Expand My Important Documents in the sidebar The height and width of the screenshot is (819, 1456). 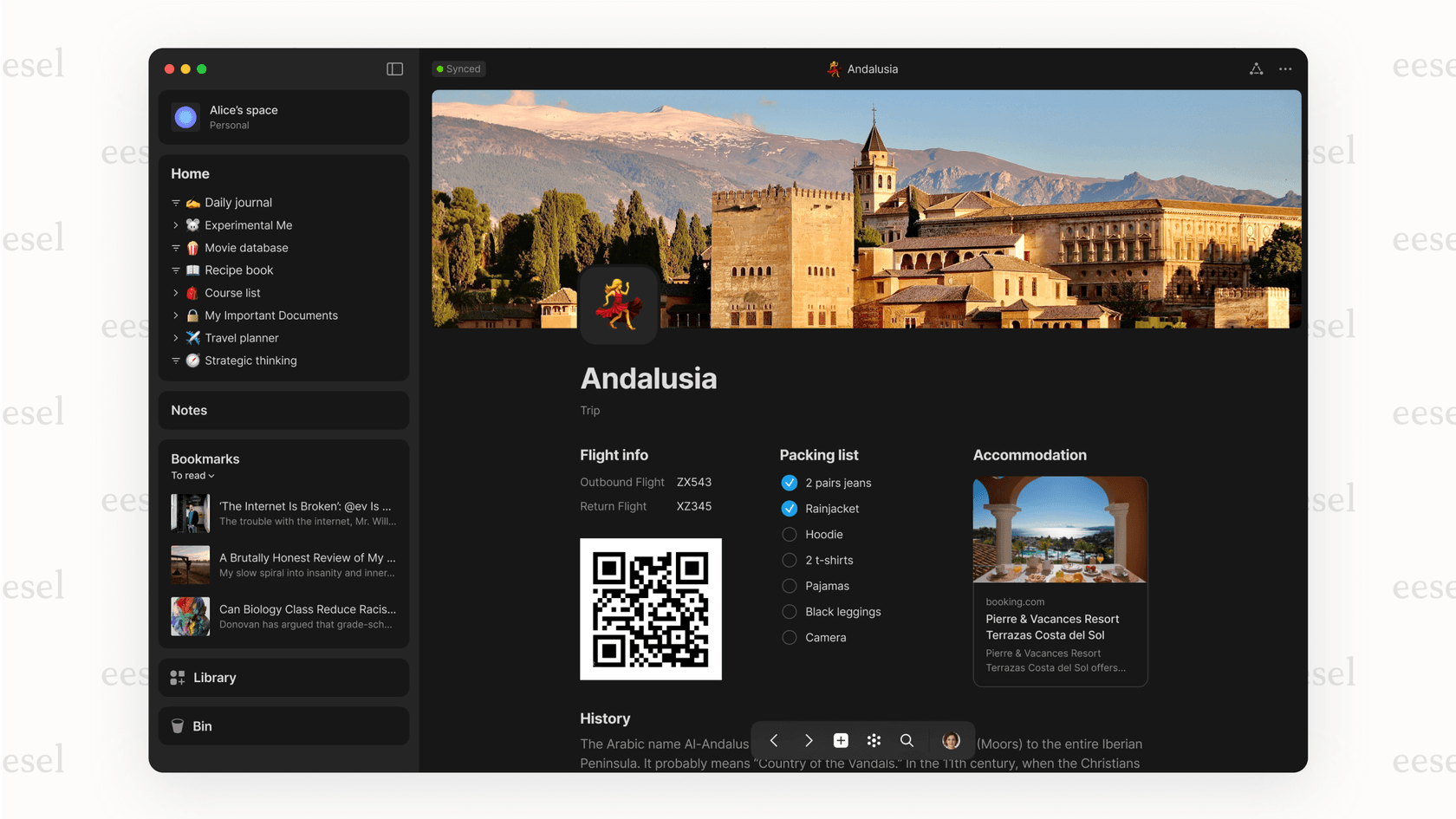[x=177, y=315]
